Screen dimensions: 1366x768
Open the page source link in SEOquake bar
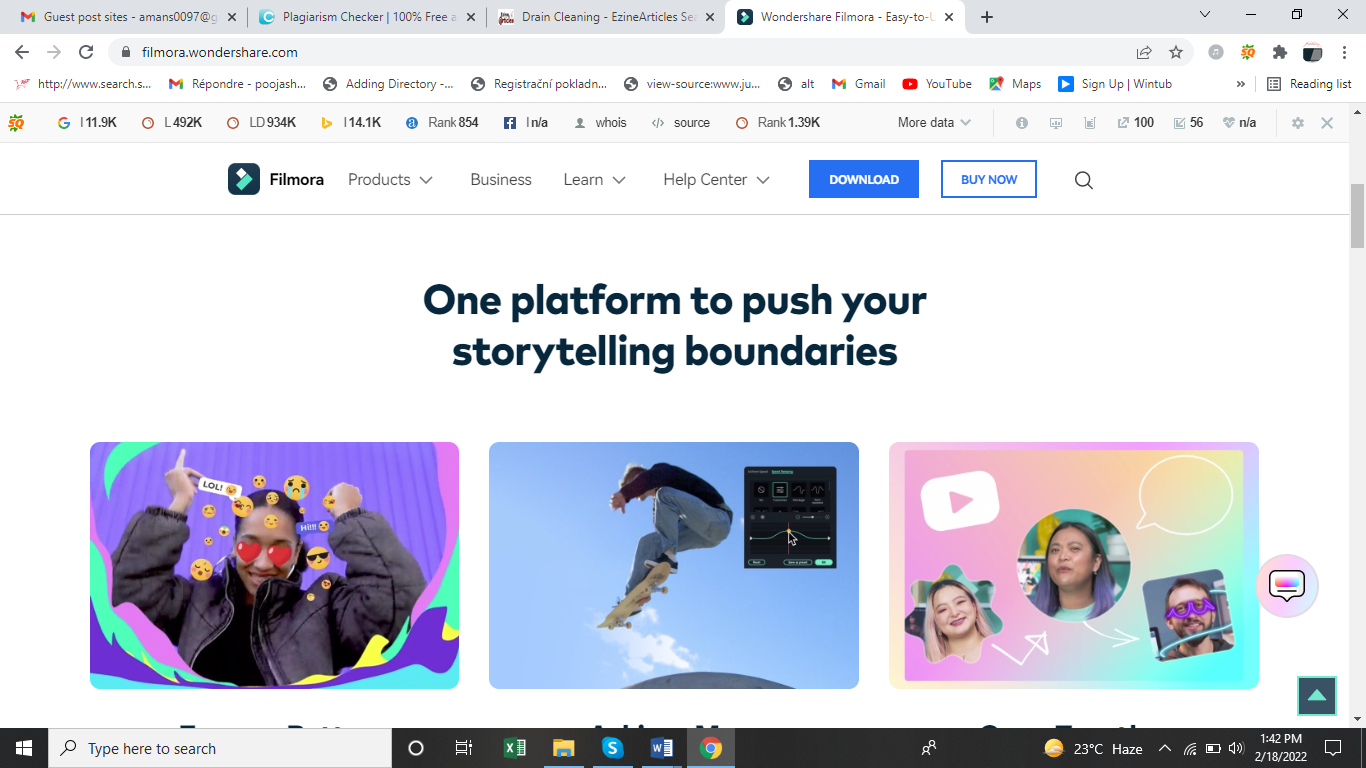coord(681,123)
